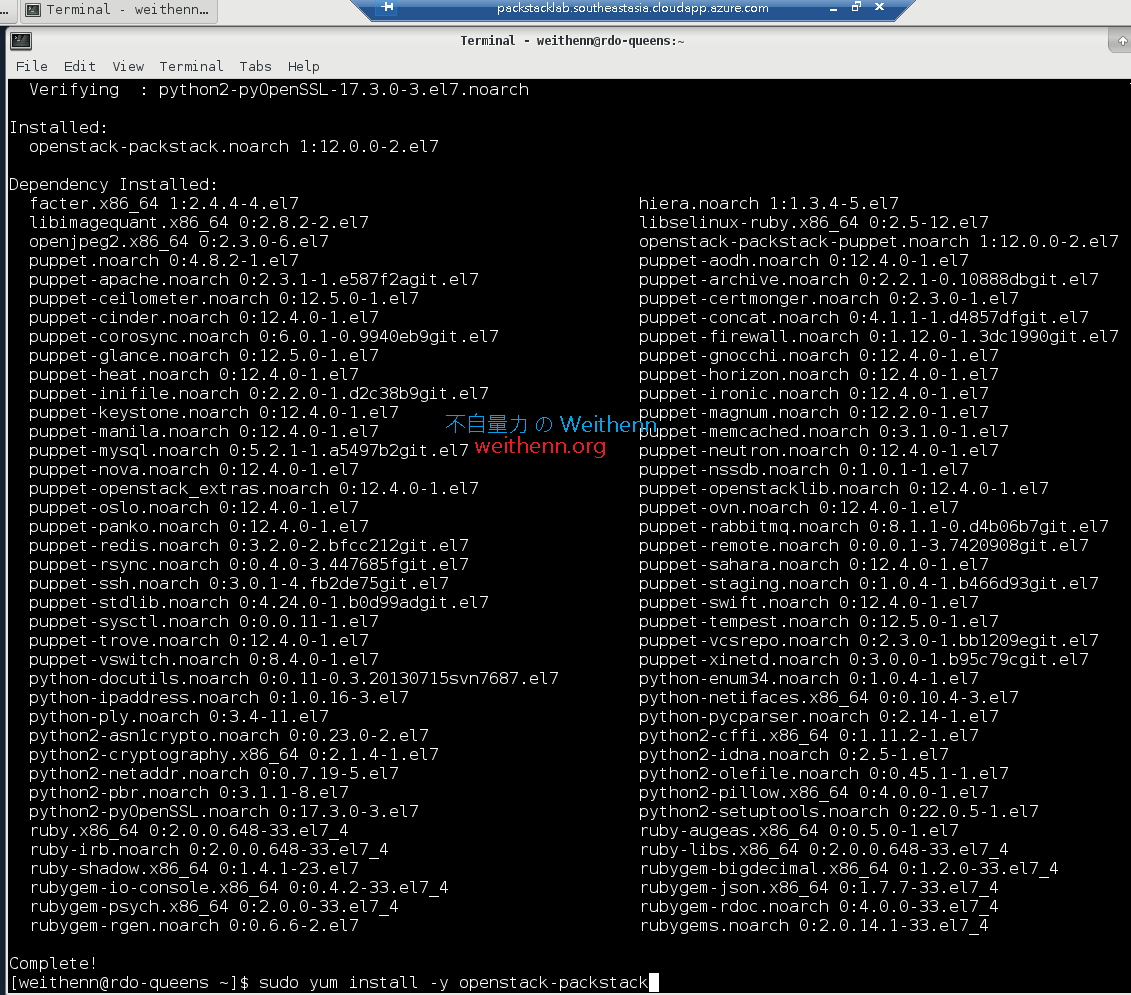Viewport: 1131px width, 995px height.
Task: Click the 'puppet-swift.noarch' package line
Action: 809,602
